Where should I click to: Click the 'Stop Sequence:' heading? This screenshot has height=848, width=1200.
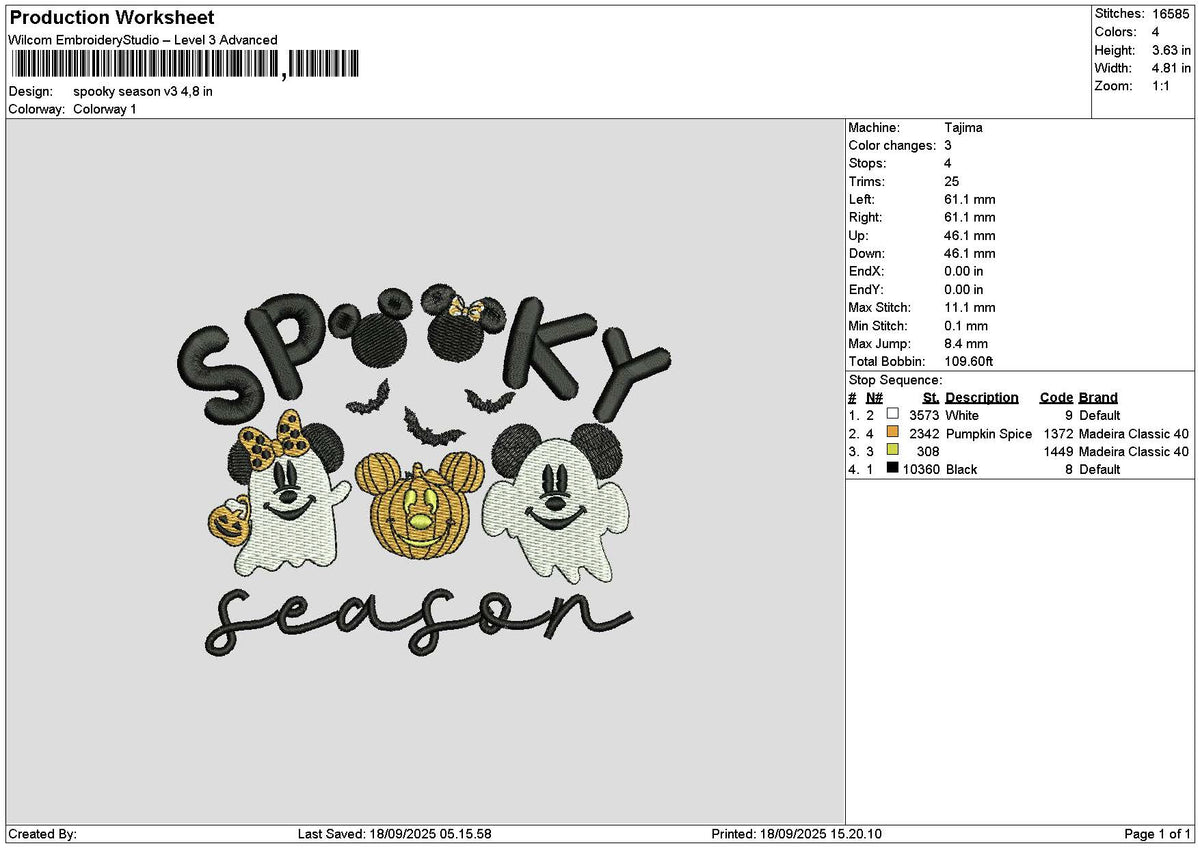pos(895,380)
